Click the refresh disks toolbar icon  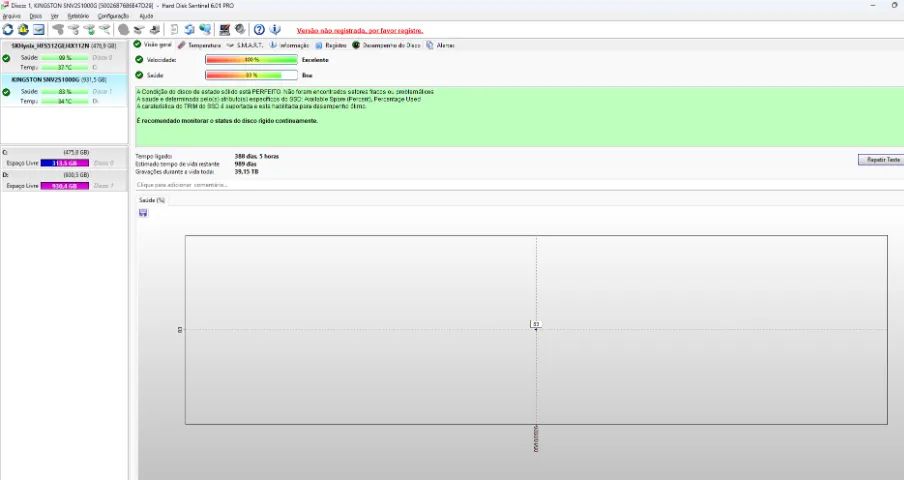(x=8, y=29)
